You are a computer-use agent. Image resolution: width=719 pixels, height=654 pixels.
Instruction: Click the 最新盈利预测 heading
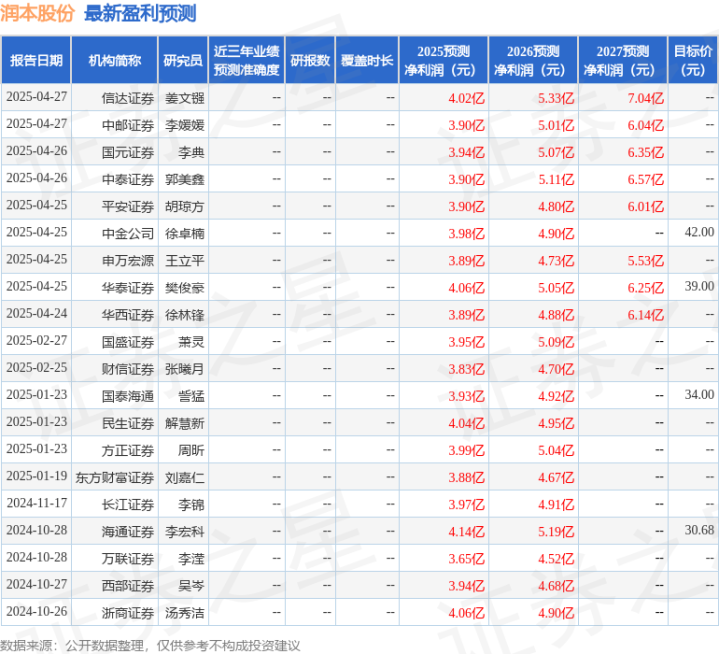point(140,13)
